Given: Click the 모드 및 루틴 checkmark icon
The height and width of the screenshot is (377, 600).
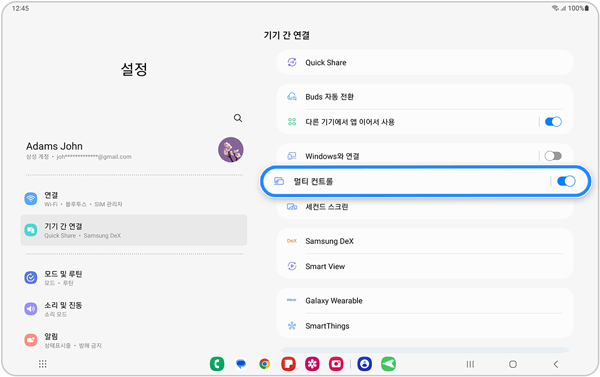Looking at the screenshot, I should click(31, 277).
